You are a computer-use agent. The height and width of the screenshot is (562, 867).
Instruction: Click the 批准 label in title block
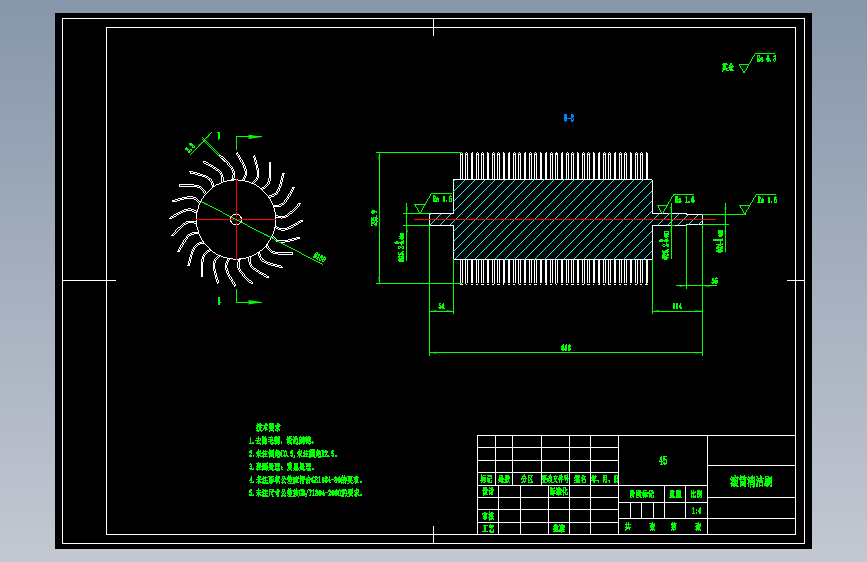tap(559, 528)
